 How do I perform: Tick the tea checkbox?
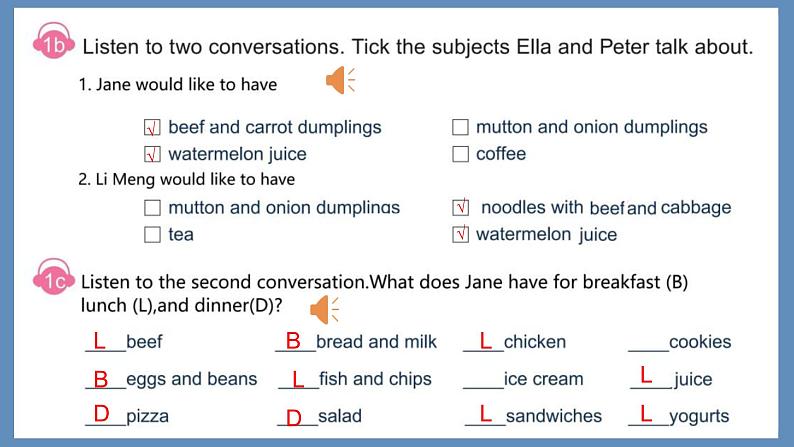pos(152,234)
